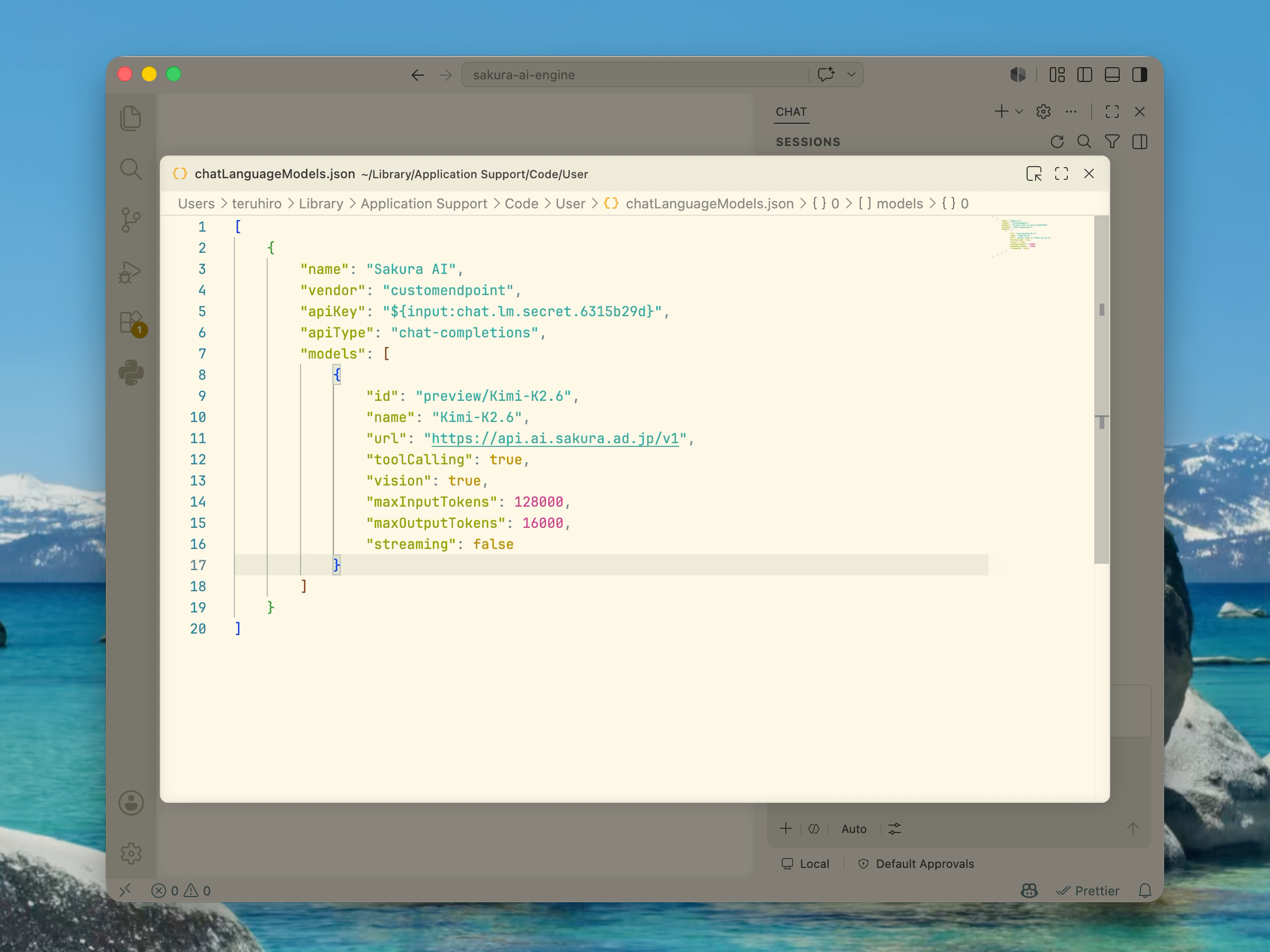This screenshot has width=1270, height=952.
Task: Click line number 17 in the gutter
Action: tap(197, 565)
